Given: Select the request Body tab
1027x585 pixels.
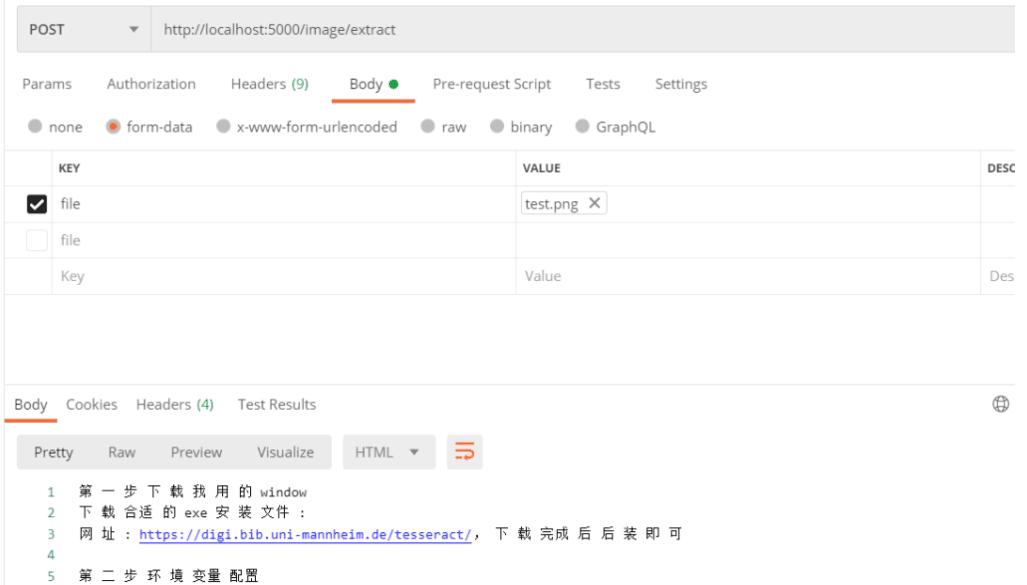Looking at the screenshot, I should [373, 84].
